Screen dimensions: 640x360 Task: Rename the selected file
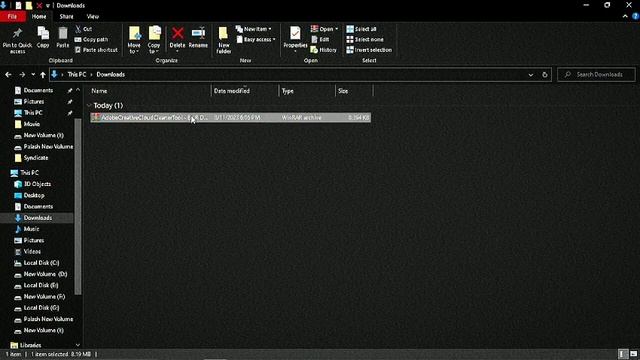(x=198, y=38)
